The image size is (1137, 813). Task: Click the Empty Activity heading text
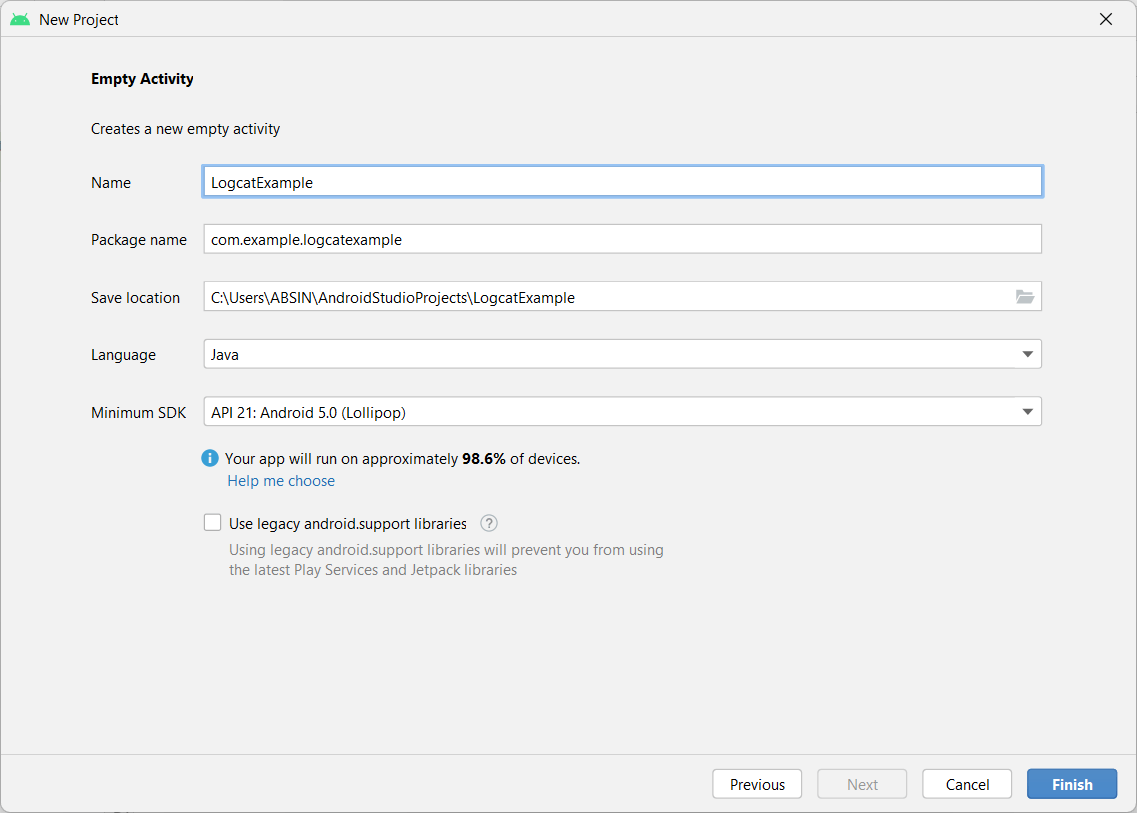pos(141,78)
